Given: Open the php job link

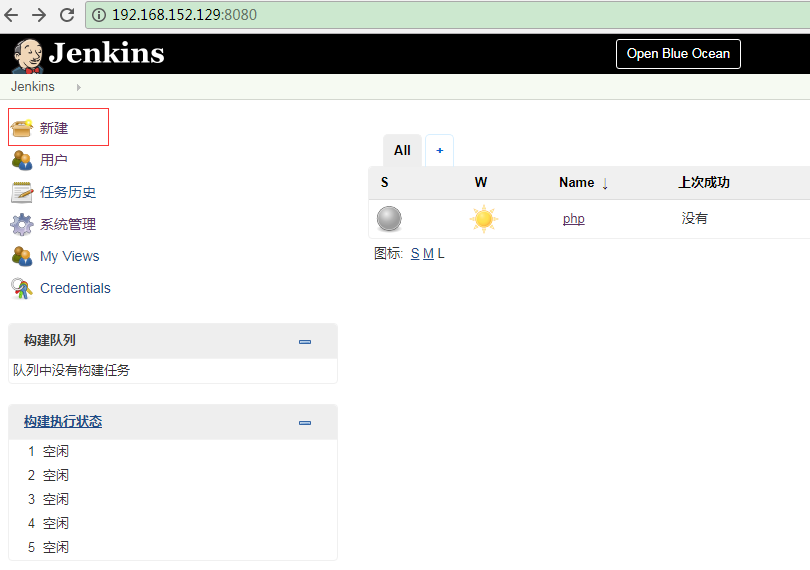Looking at the screenshot, I should tap(574, 219).
